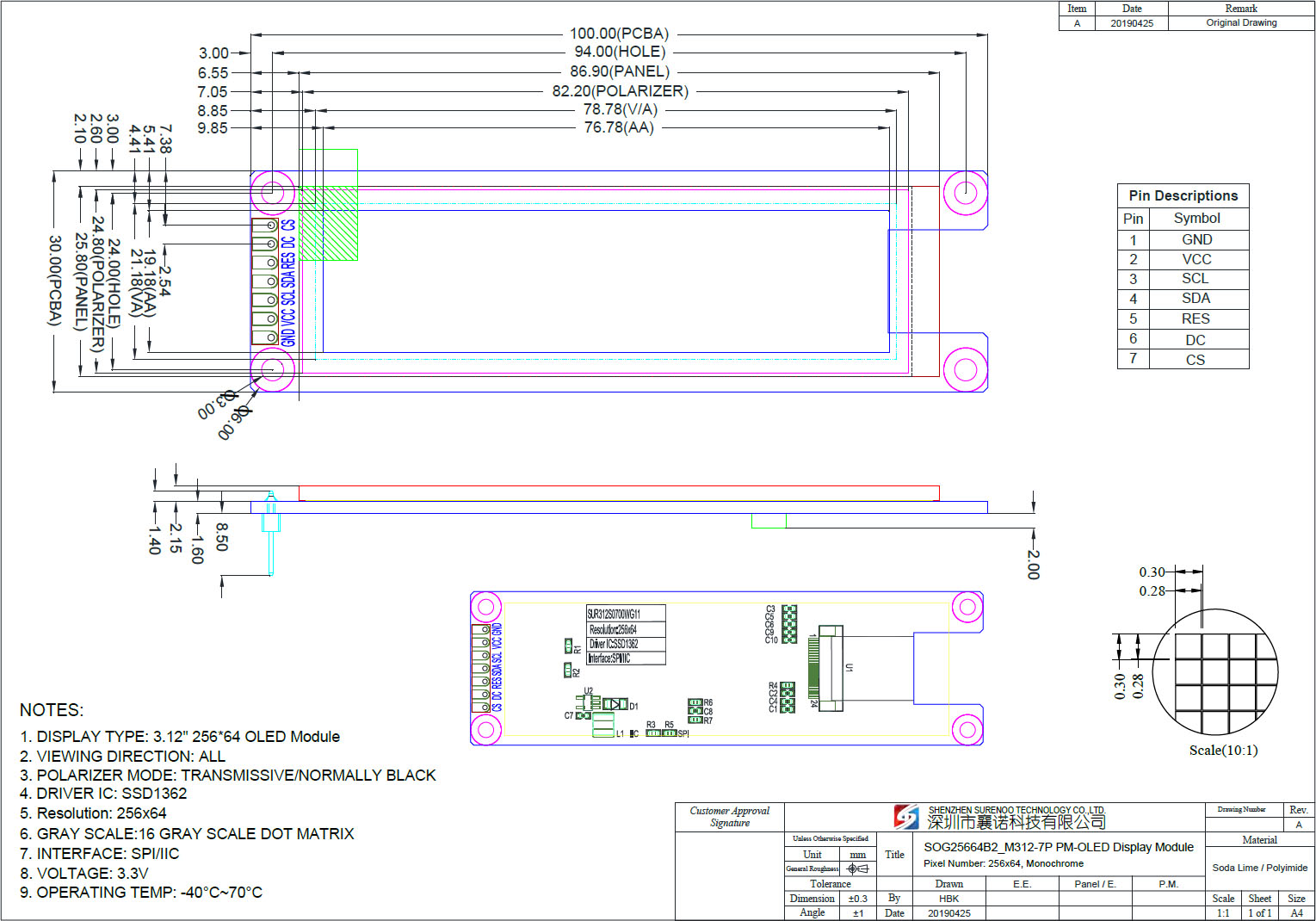This screenshot has width=1316, height=921.
Task: Click the 30.00(PCBA) vertical dimension label
Action: click(x=54, y=281)
